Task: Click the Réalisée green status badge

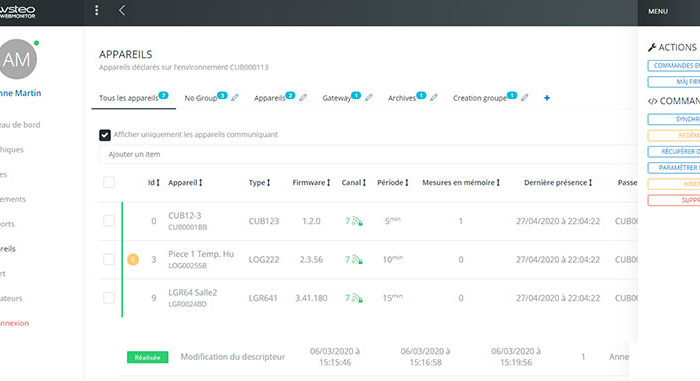Action: pos(147,357)
